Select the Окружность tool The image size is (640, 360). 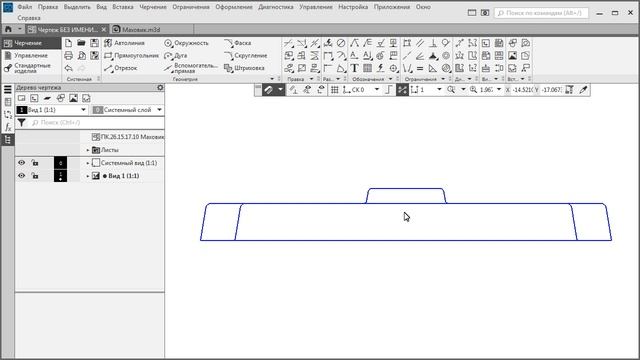(x=186, y=43)
